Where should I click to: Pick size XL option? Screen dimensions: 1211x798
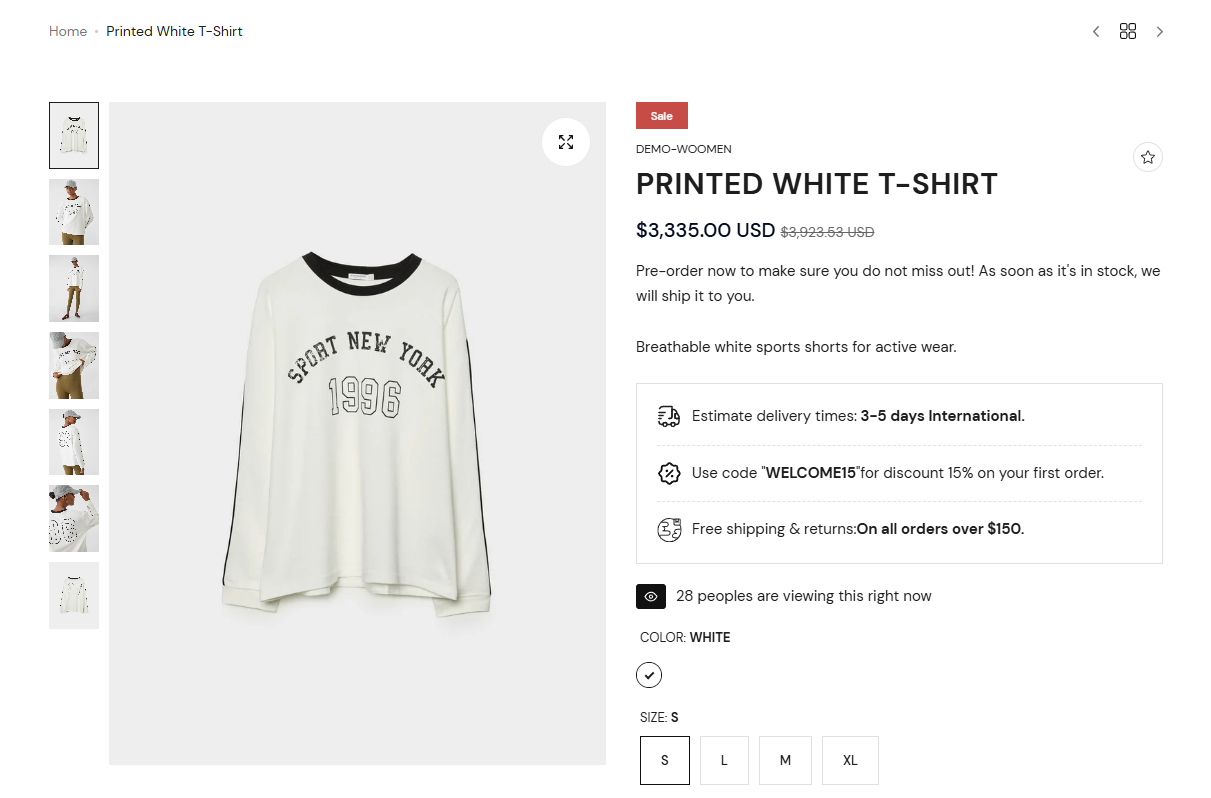(x=850, y=760)
